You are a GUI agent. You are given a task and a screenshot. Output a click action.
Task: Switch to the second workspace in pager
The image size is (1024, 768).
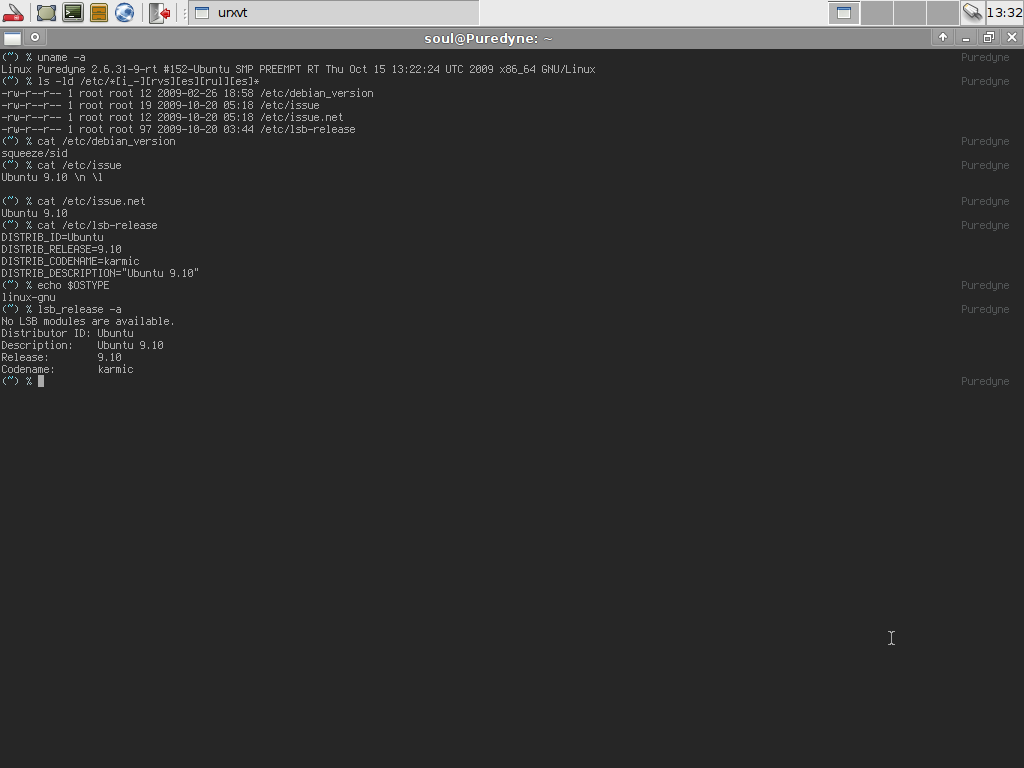[x=876, y=12]
